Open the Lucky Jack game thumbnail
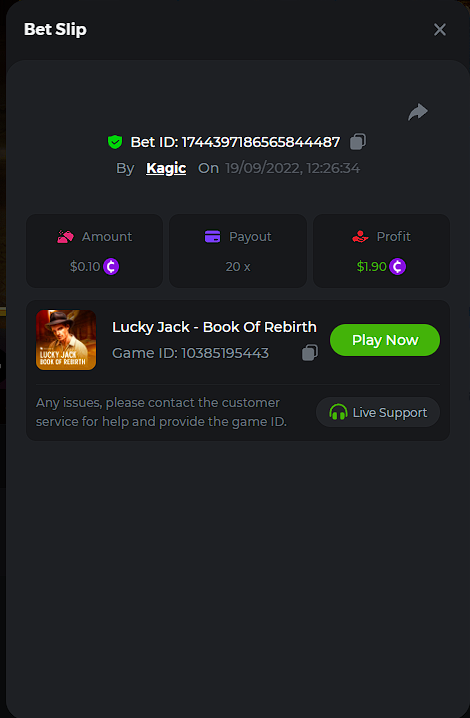Image resolution: width=470 pixels, height=718 pixels. point(66,340)
